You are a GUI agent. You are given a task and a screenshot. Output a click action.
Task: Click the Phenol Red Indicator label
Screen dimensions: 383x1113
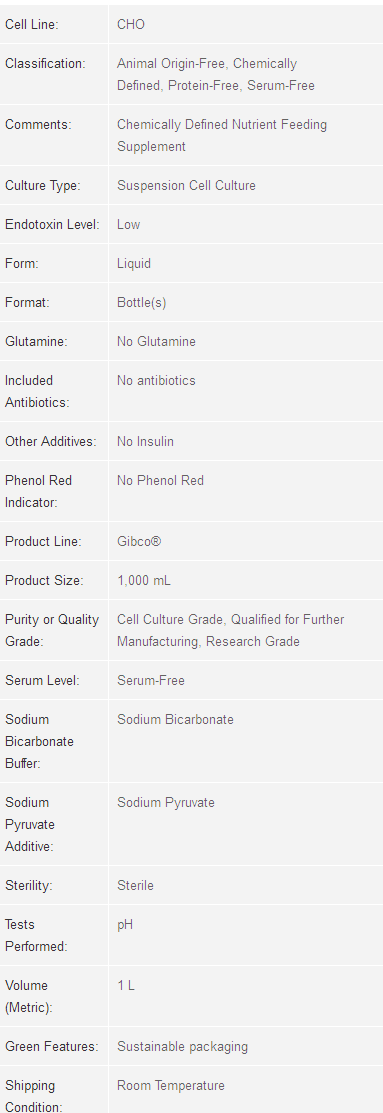pos(38,491)
